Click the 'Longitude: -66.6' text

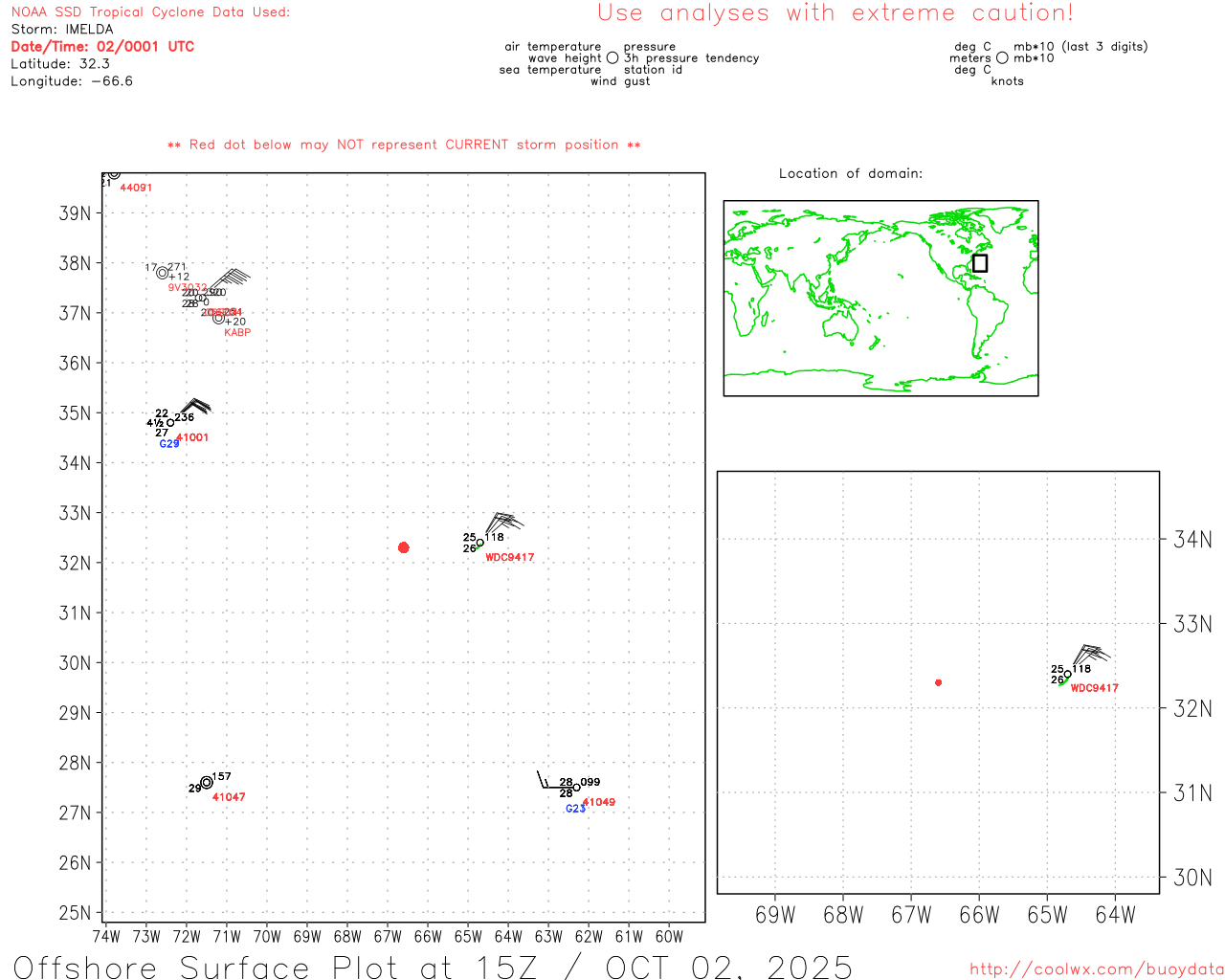(72, 80)
